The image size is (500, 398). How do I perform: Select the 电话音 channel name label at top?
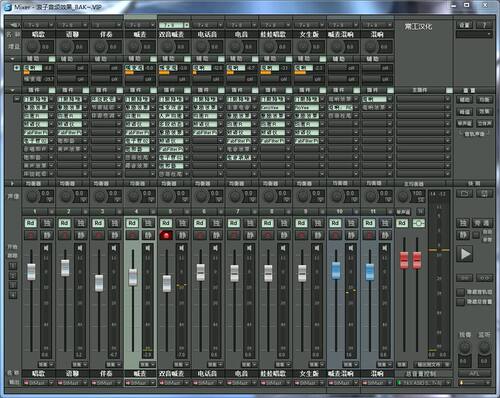tap(208, 34)
